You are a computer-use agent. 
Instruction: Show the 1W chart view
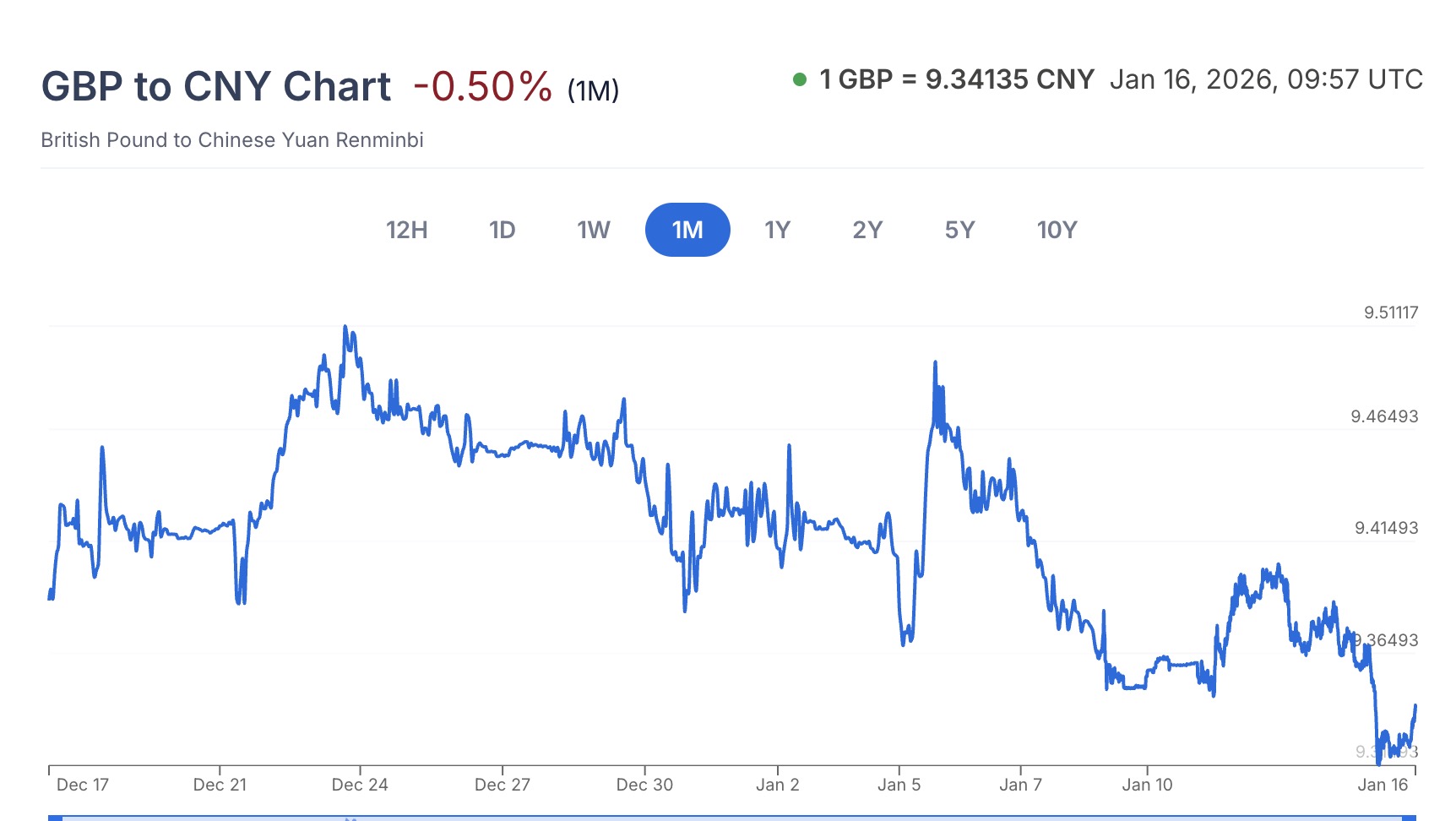[x=593, y=230]
